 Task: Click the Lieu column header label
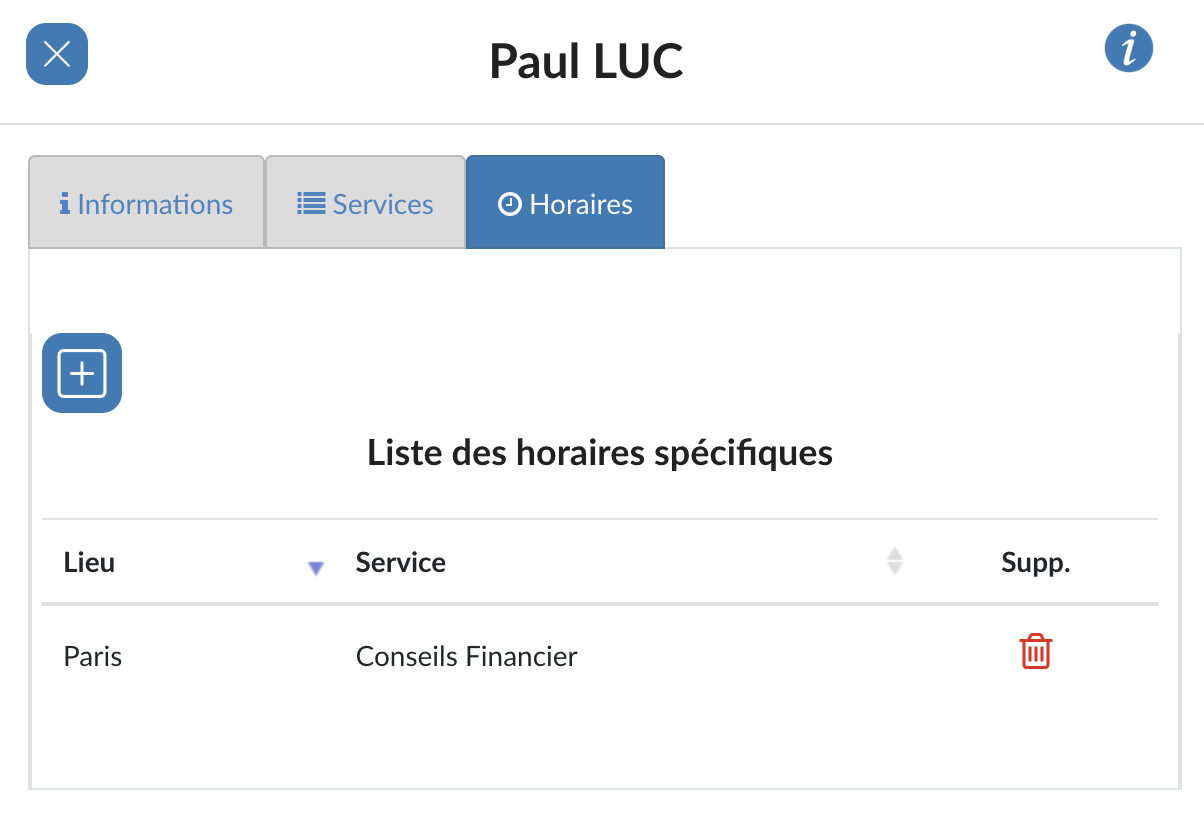click(89, 562)
